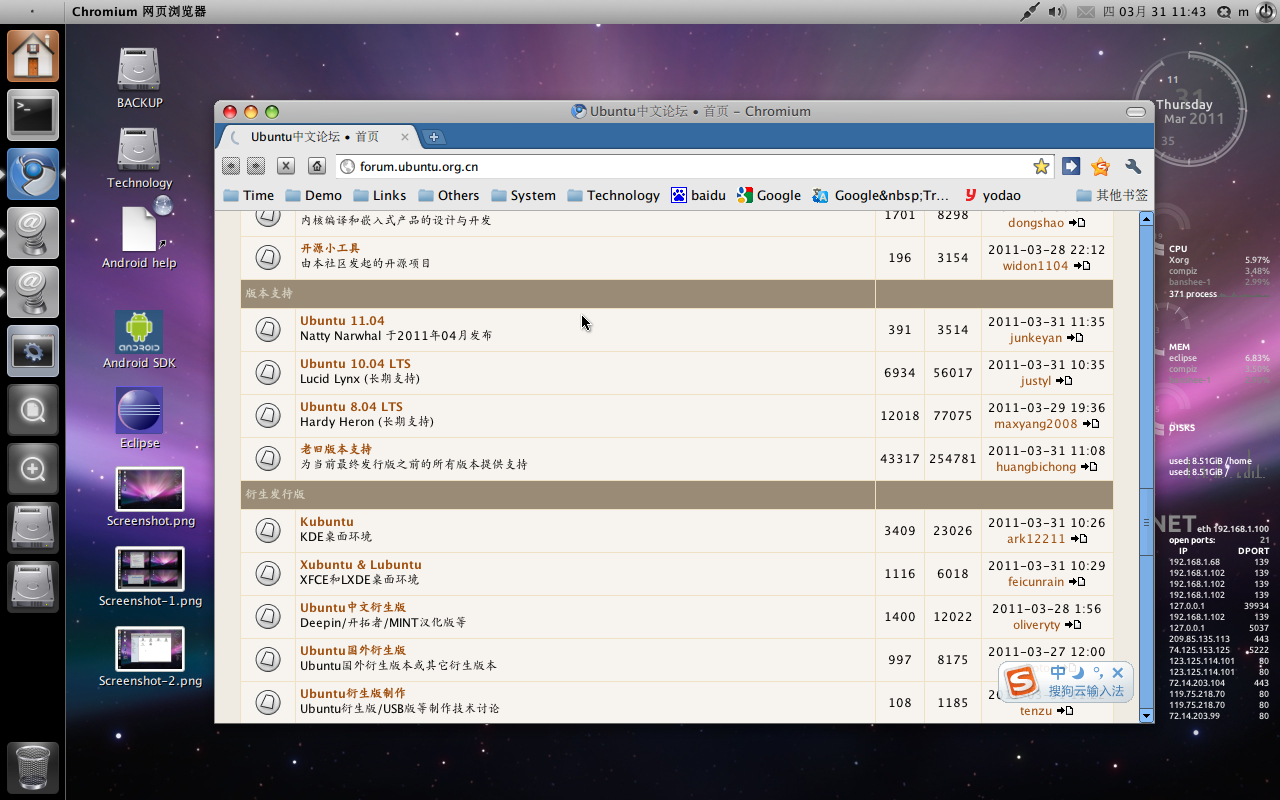
Task: Toggle the bookmark star in address bar
Action: click(1041, 166)
